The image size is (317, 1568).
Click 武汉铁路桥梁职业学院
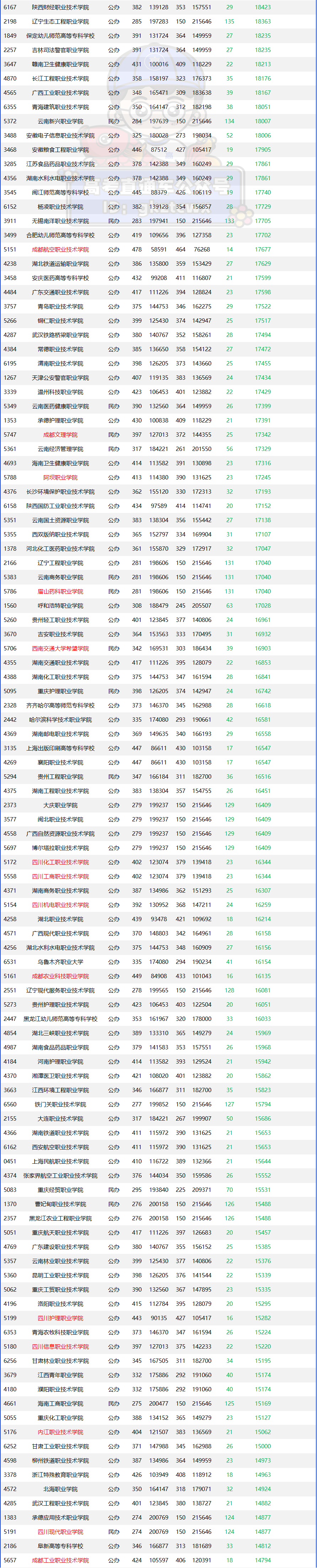pos(60,335)
